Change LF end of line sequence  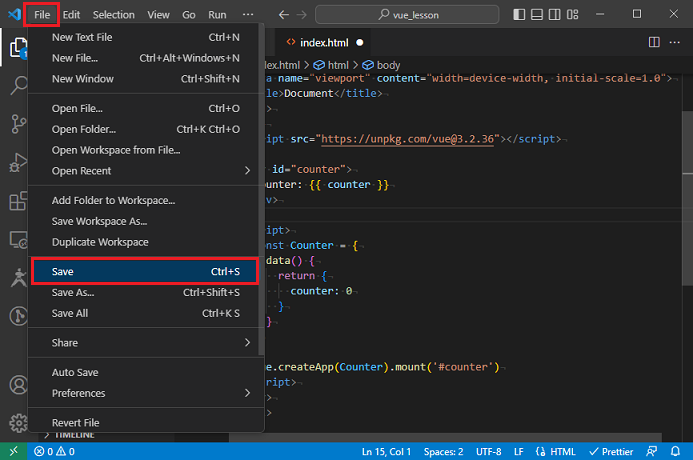[519, 452]
